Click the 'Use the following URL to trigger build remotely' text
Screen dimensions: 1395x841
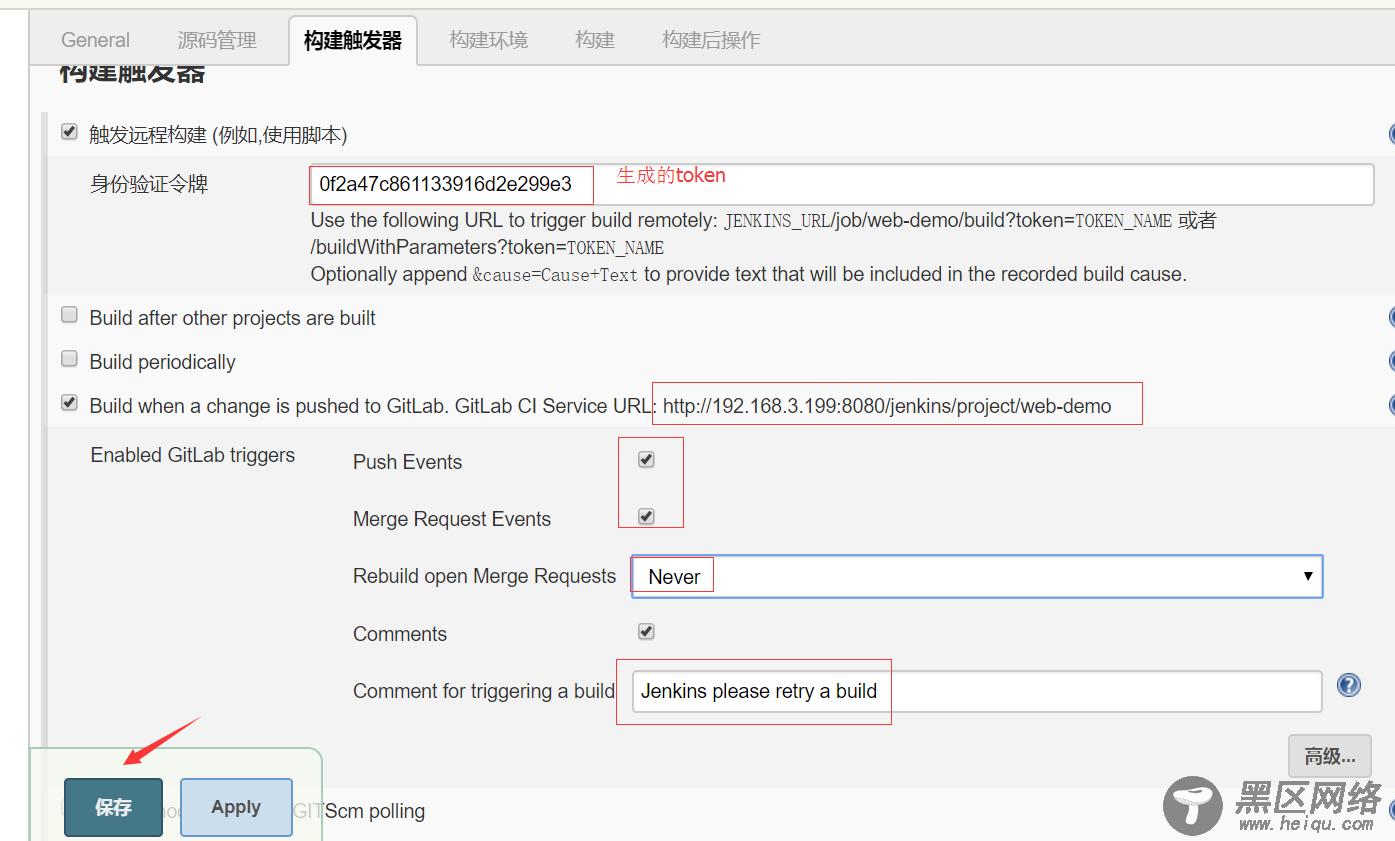point(514,220)
